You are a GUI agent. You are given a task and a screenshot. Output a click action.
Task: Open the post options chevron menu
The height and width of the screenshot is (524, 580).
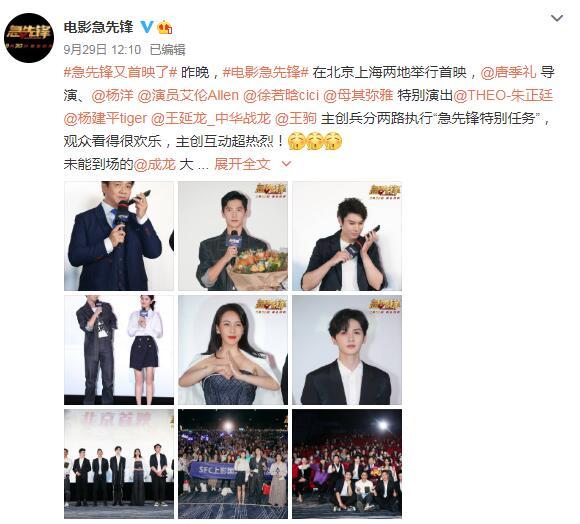point(557,18)
